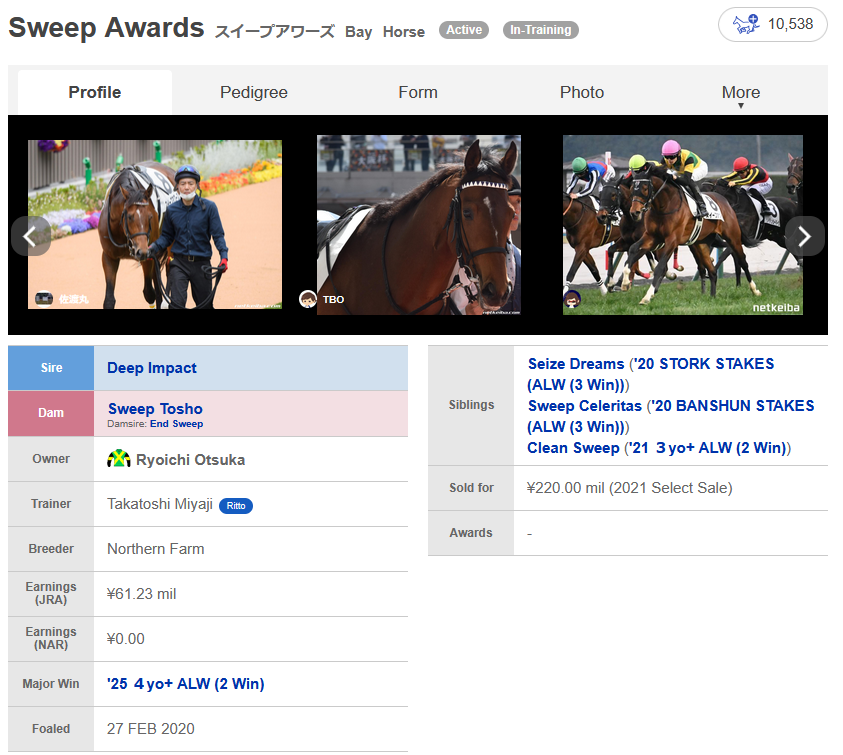Switch to the Photo tab
The image size is (843, 755).
pos(582,92)
